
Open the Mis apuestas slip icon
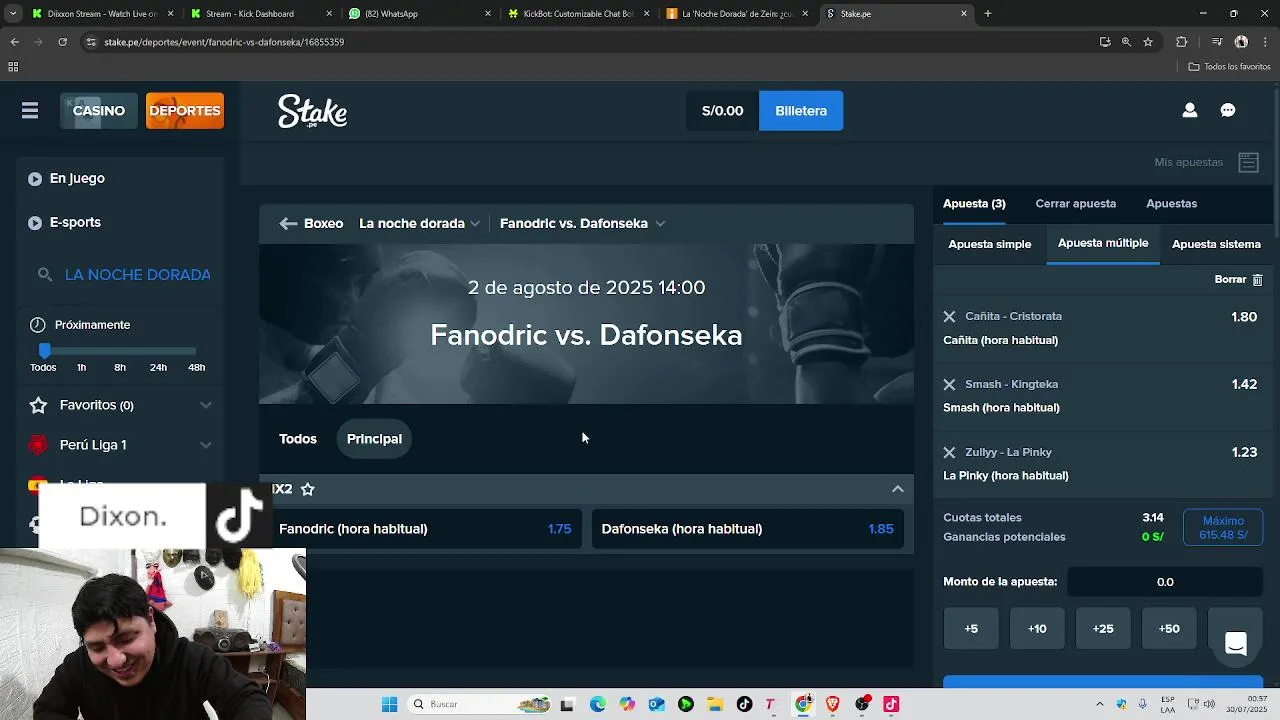pyautogui.click(x=1248, y=162)
